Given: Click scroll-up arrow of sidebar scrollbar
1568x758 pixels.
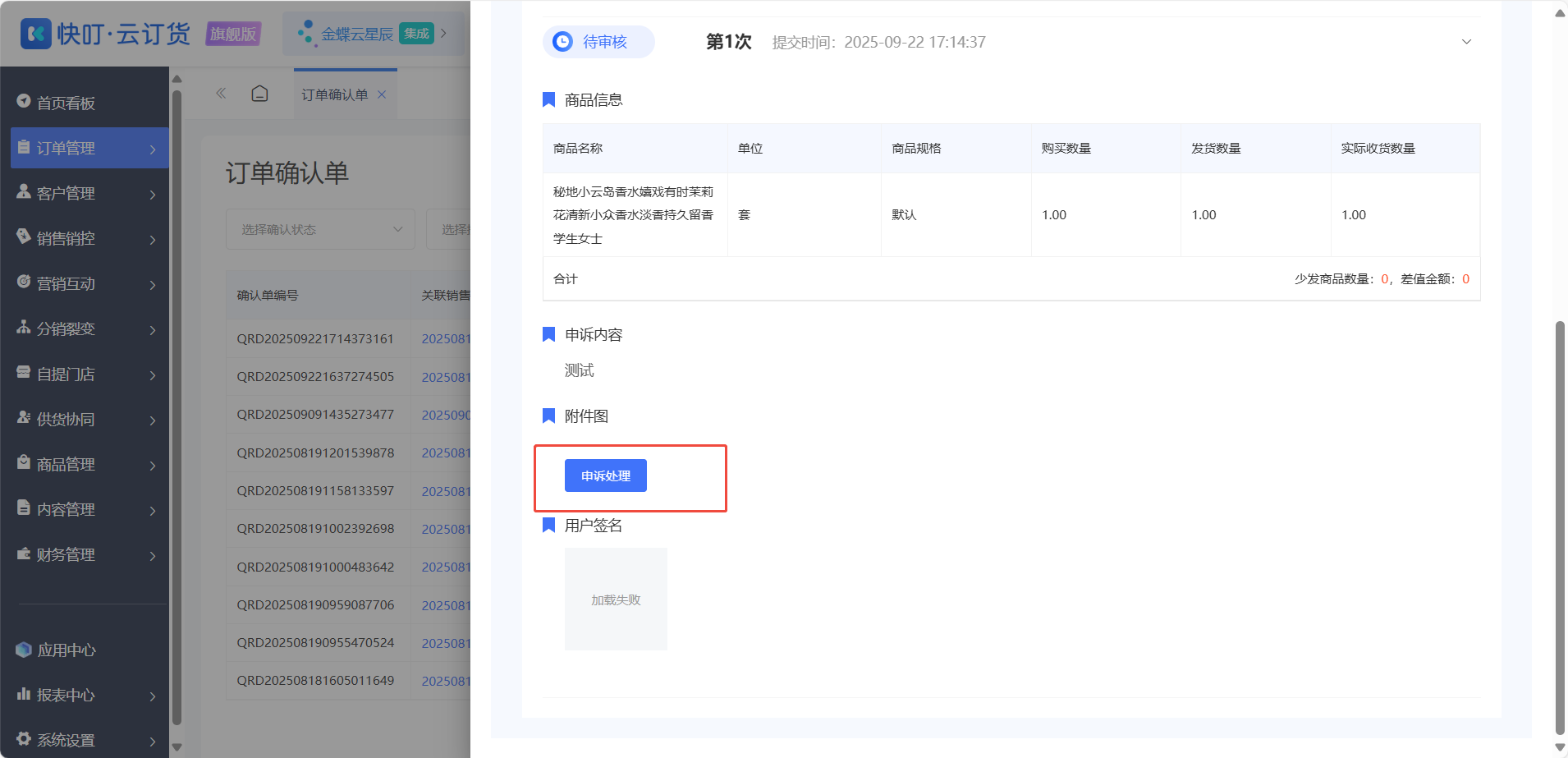Looking at the screenshot, I should pyautogui.click(x=177, y=79).
